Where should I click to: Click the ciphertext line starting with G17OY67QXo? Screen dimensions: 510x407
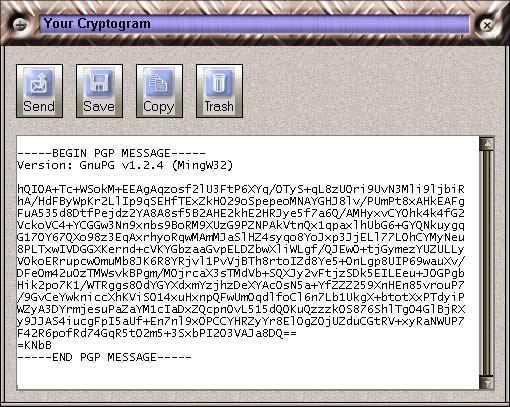click(241, 237)
